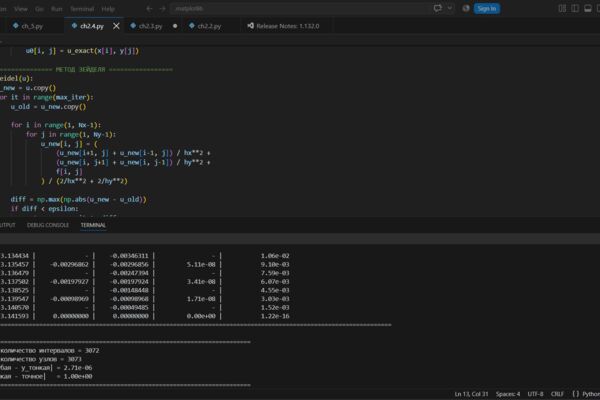Click the command center search box
600x400 pixels.
coord(300,8)
